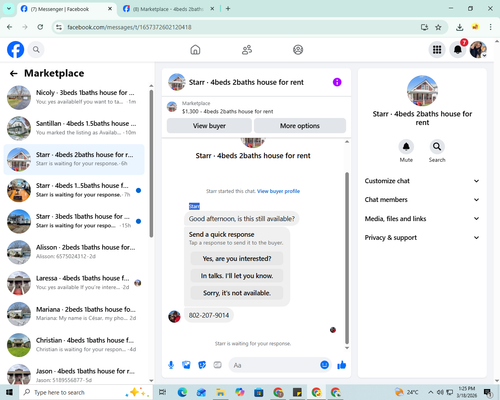Go back with the Marketplace back arrow
This screenshot has height=400, width=500.
[14, 73]
